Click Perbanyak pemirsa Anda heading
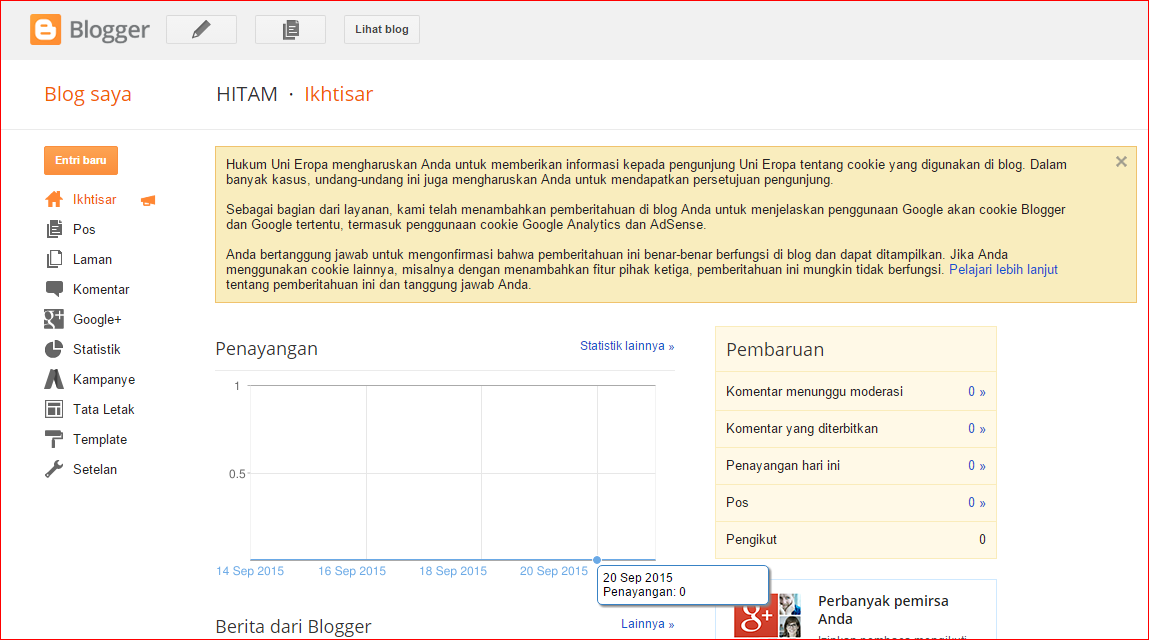The image size is (1149, 640). [883, 610]
